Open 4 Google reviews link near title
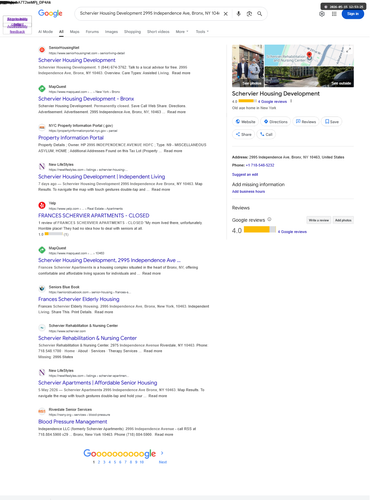This screenshot has width=374, height=500. click(272, 101)
